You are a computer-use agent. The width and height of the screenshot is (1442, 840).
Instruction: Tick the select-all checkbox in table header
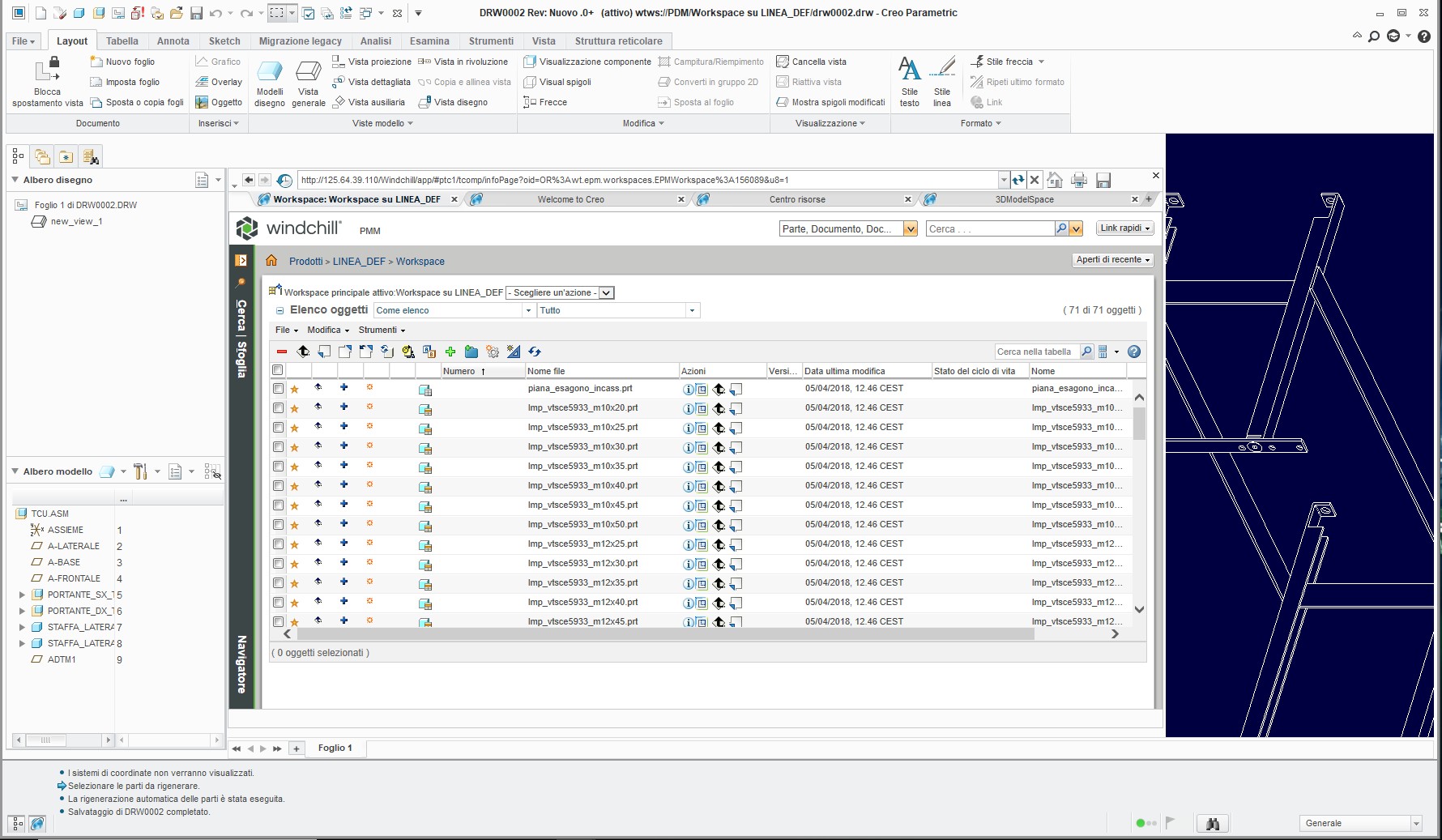[278, 370]
